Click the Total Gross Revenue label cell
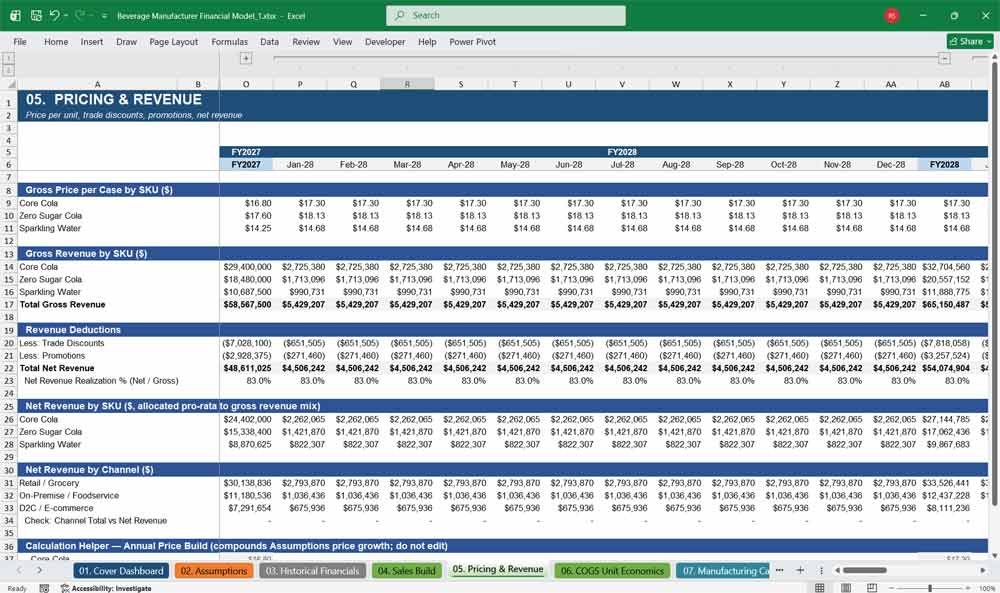 point(62,305)
